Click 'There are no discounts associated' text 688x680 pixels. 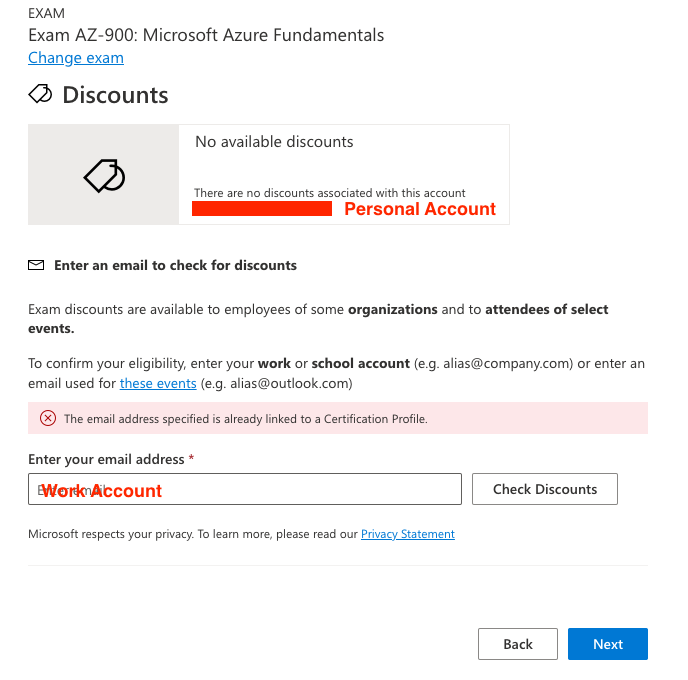point(330,193)
